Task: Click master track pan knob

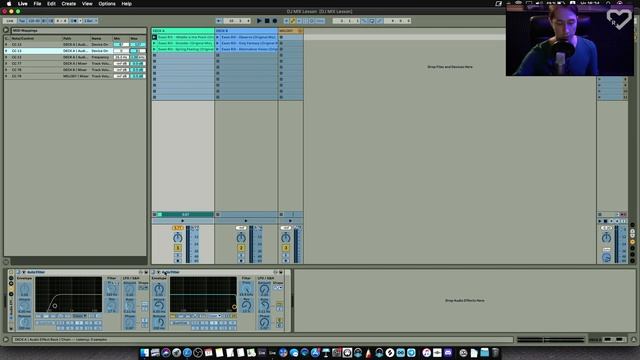Action: pos(607,238)
